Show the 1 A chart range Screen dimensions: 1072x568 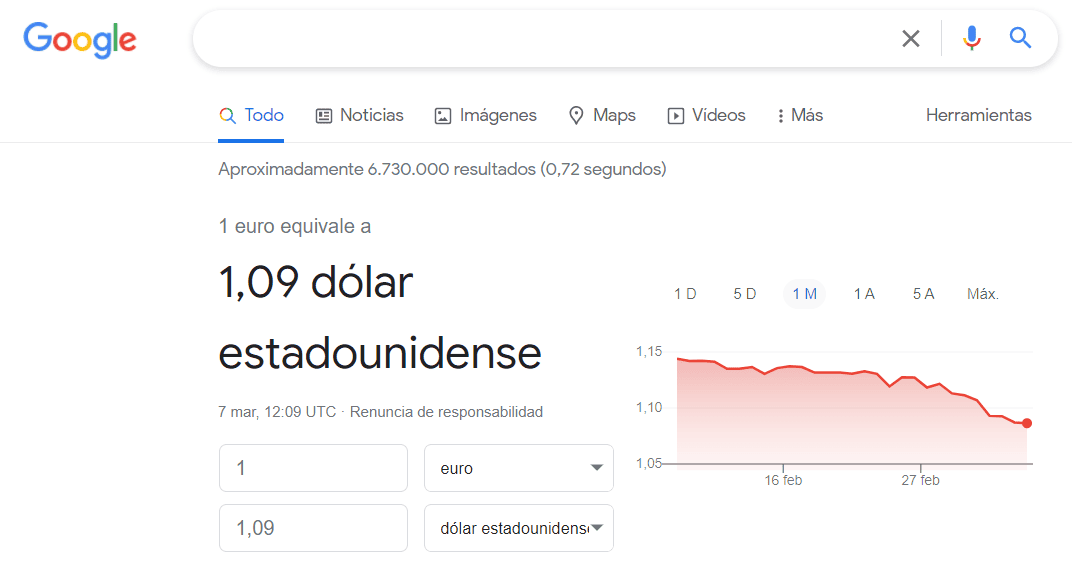click(x=864, y=294)
